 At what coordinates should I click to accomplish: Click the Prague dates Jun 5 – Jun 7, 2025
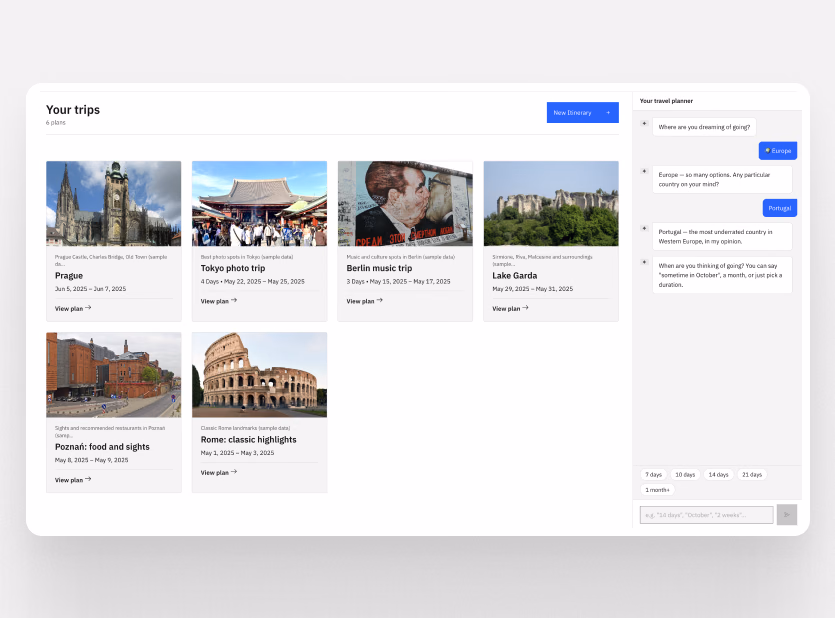coord(91,289)
